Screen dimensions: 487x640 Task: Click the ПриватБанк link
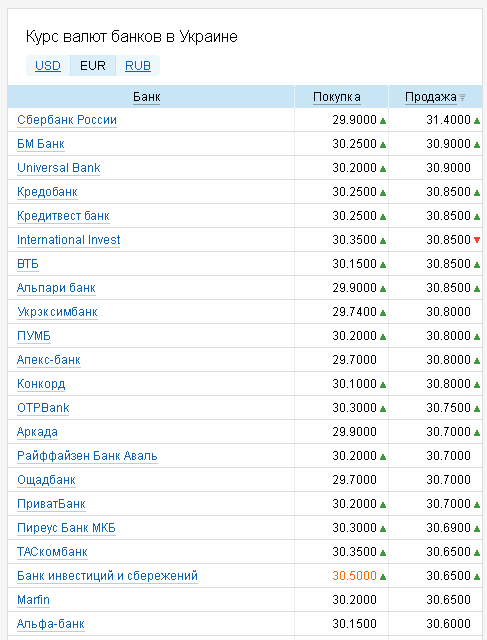(51, 504)
